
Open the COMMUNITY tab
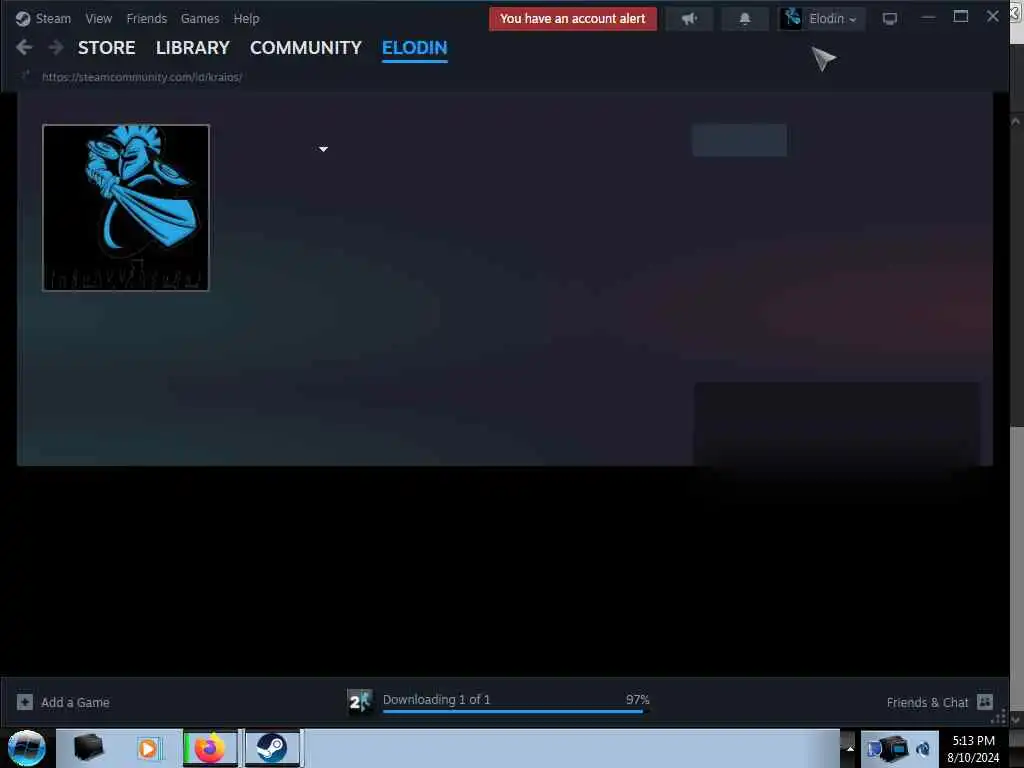coord(306,48)
